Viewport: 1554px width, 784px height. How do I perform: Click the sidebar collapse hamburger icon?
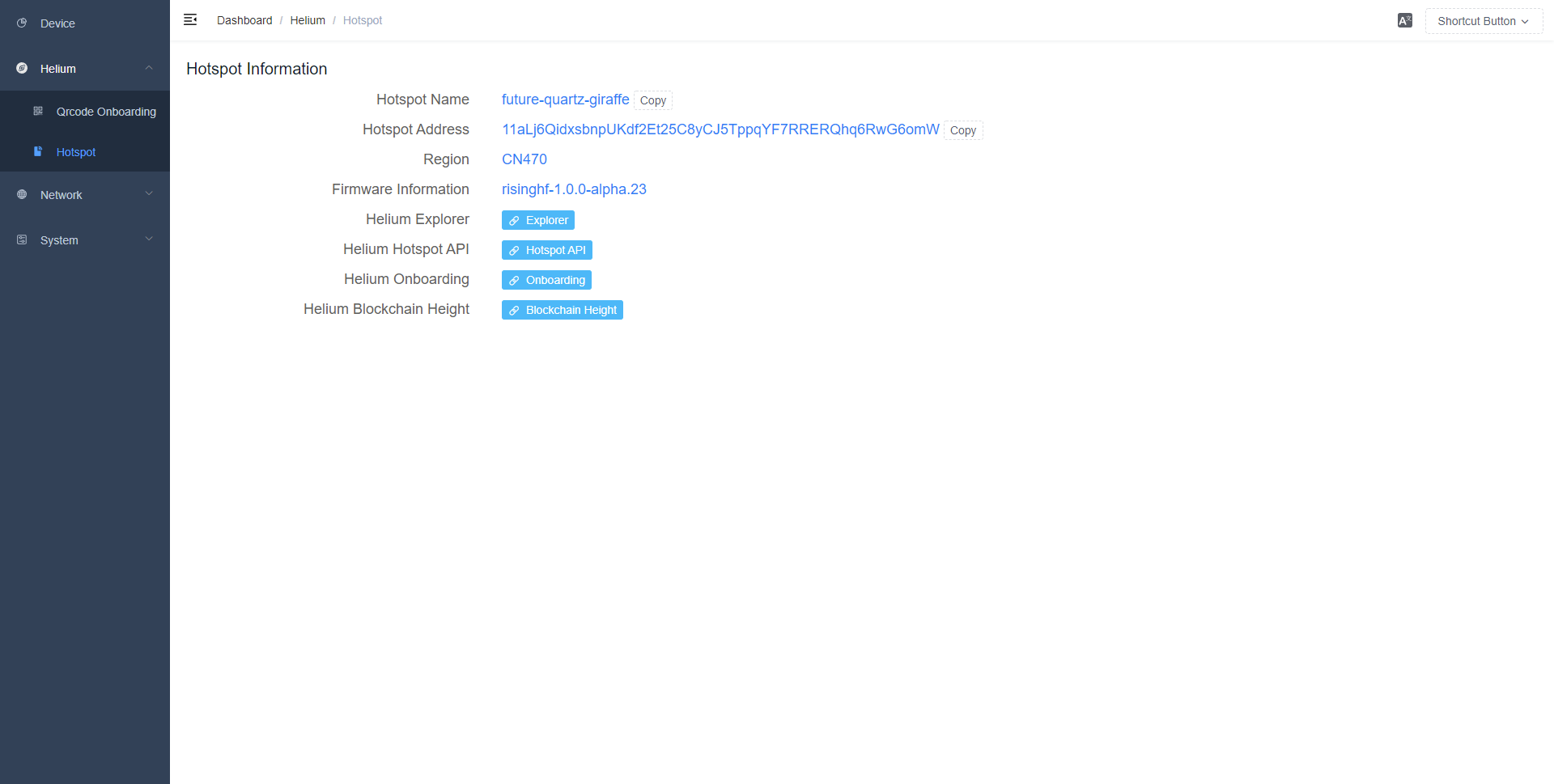(x=191, y=19)
